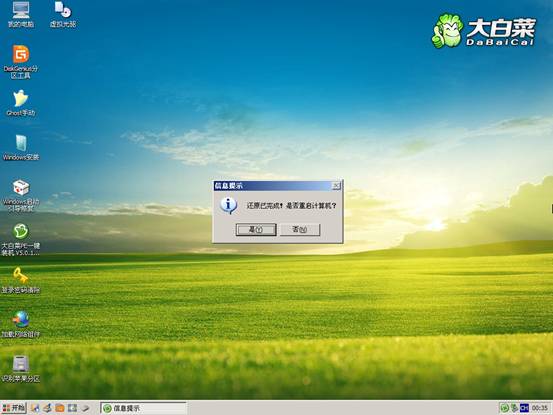Open the My Computer desktop icon
This screenshot has height=415, width=553.
21,14
